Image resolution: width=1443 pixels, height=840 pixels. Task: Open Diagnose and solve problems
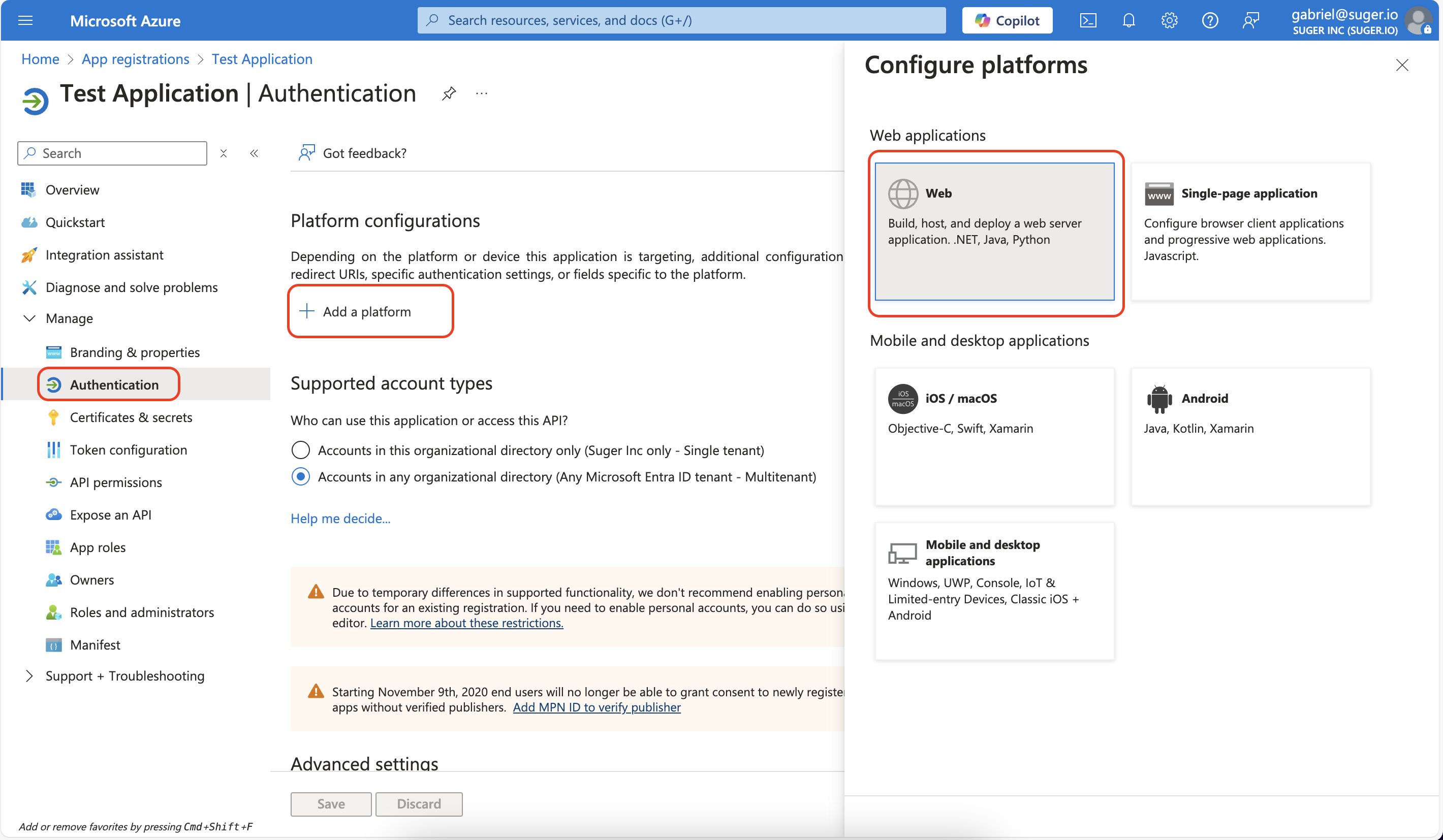click(x=132, y=287)
